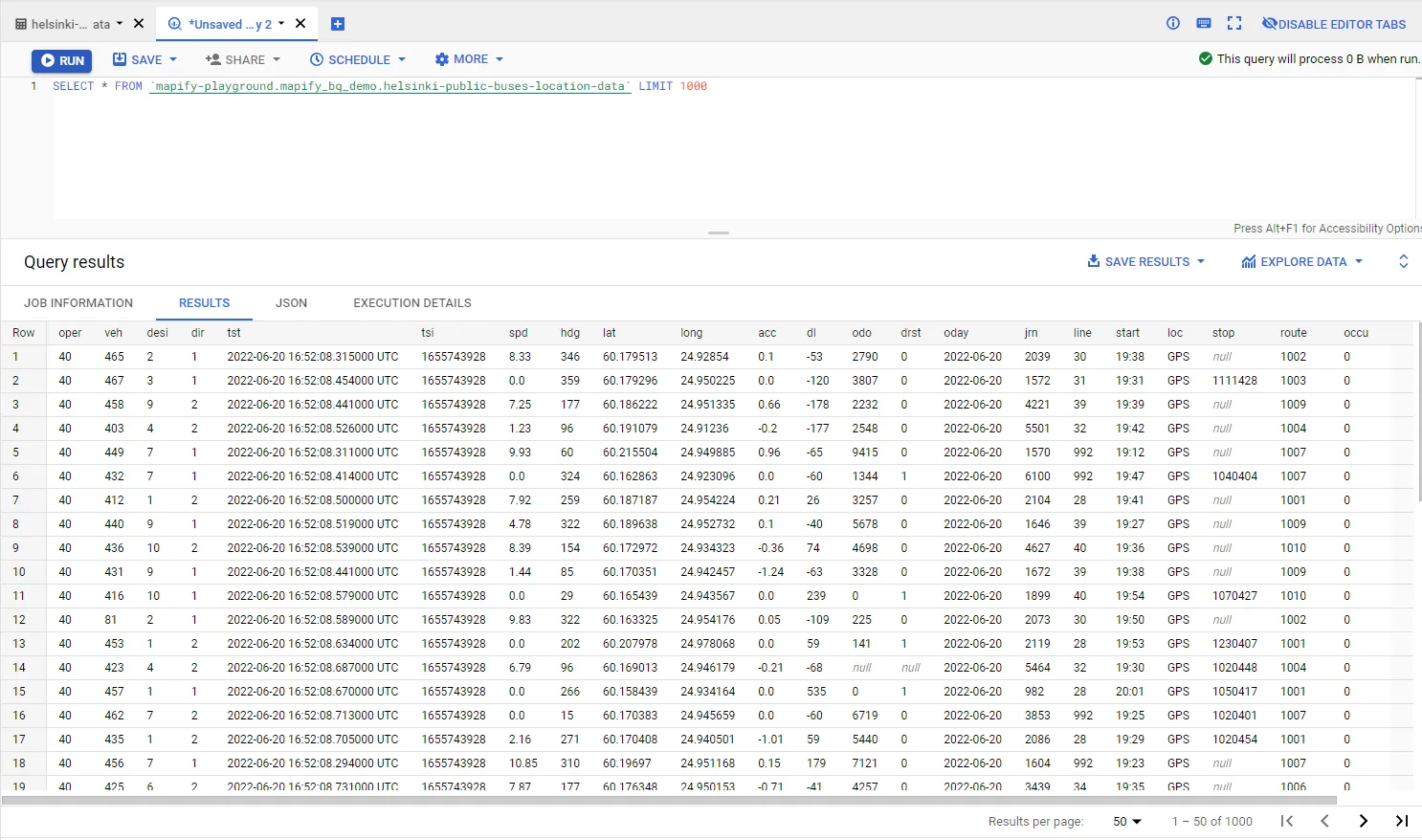Viewport: 1422px width, 840px height.
Task: Go to next results page icon
Action: pyautogui.click(x=1364, y=821)
